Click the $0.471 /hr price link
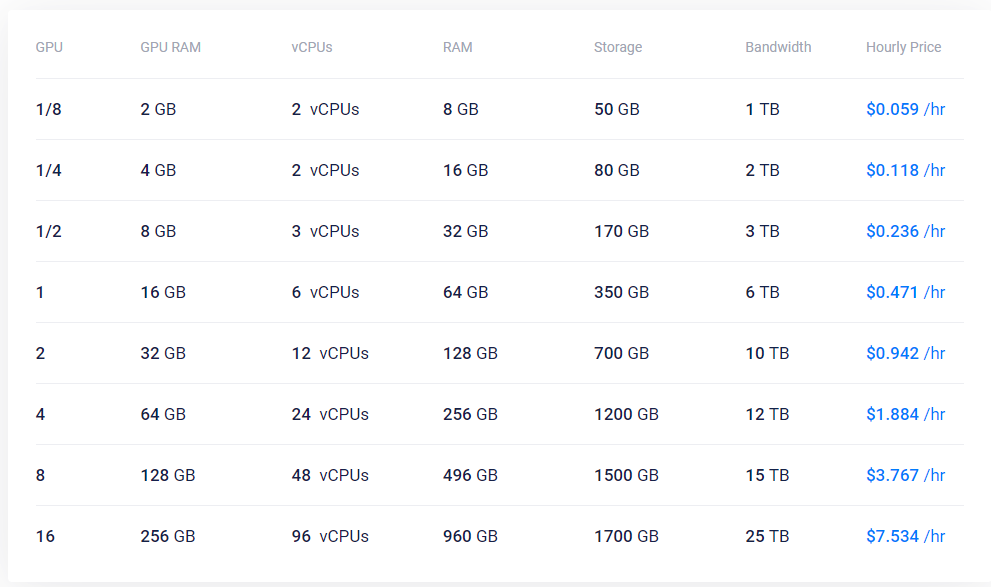991x587 pixels. 905,293
